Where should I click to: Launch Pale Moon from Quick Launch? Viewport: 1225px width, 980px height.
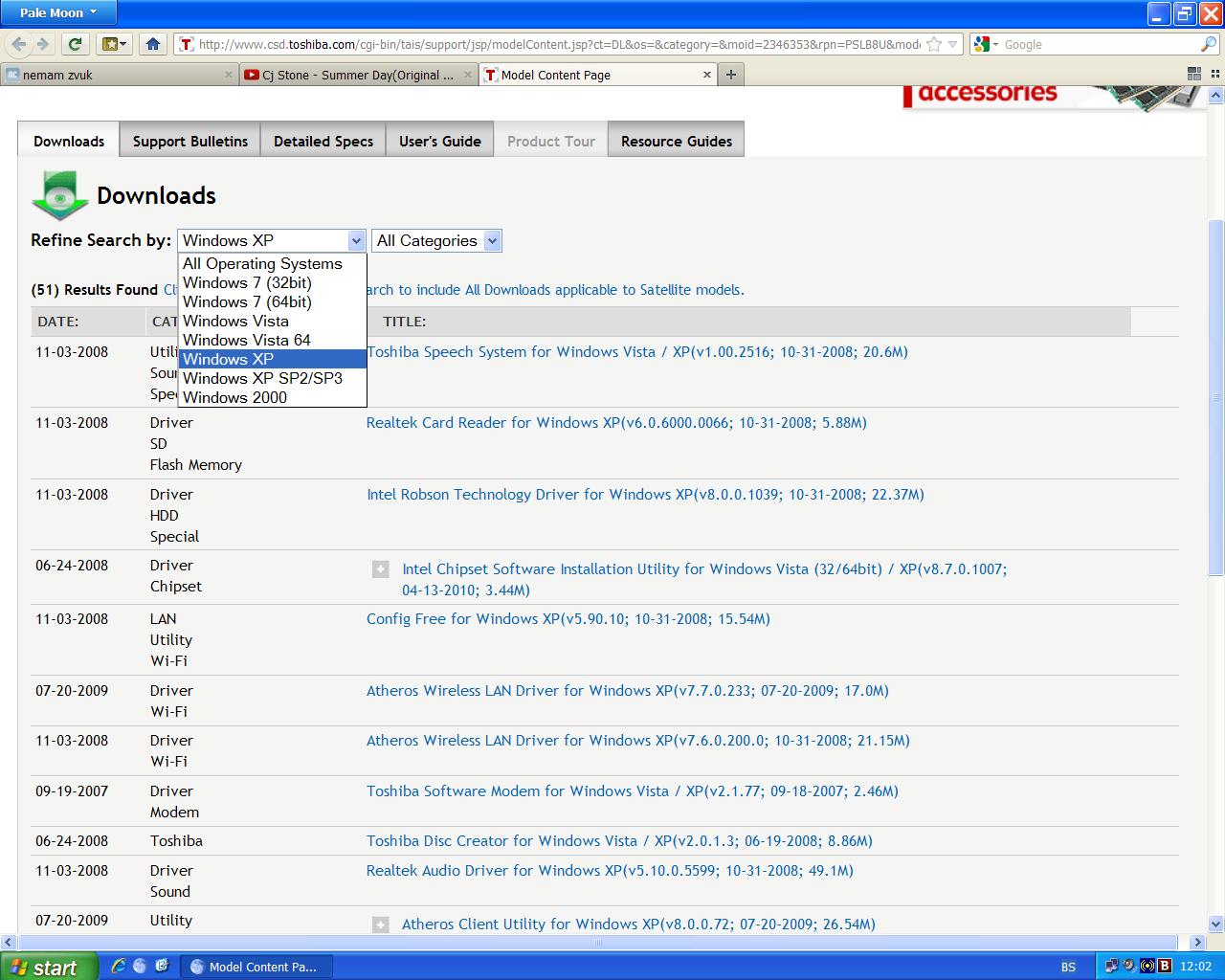(x=140, y=967)
